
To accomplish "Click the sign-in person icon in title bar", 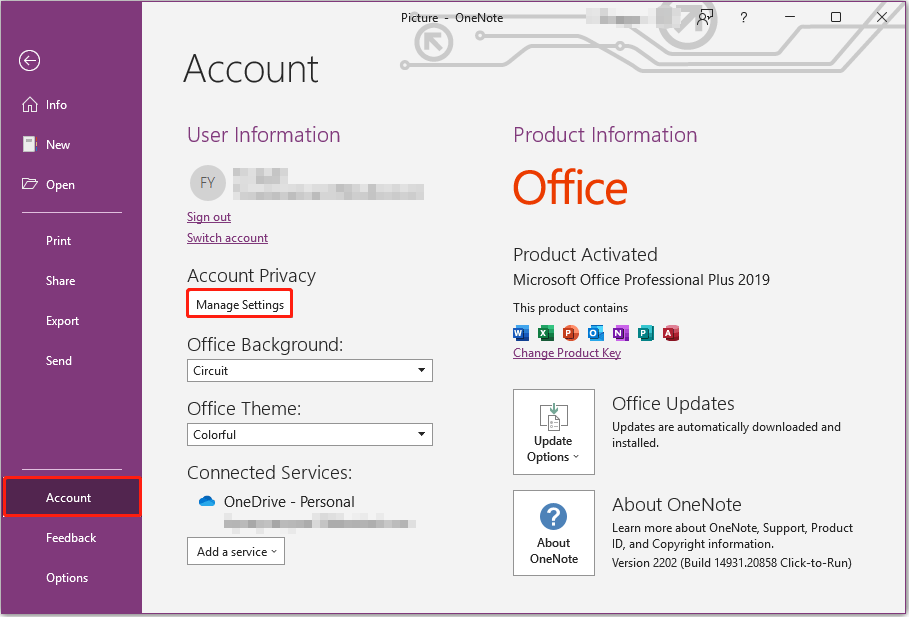I will [706, 17].
